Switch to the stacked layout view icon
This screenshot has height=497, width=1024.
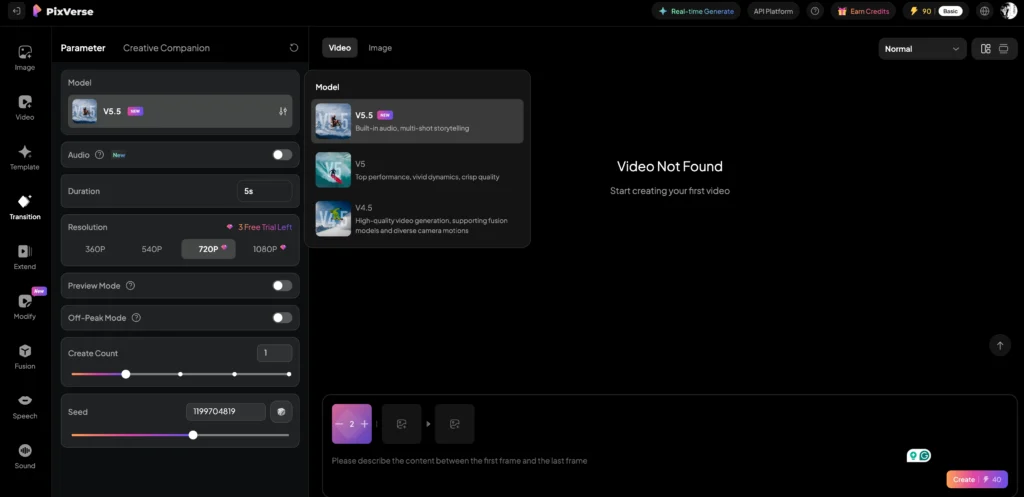coord(1004,48)
